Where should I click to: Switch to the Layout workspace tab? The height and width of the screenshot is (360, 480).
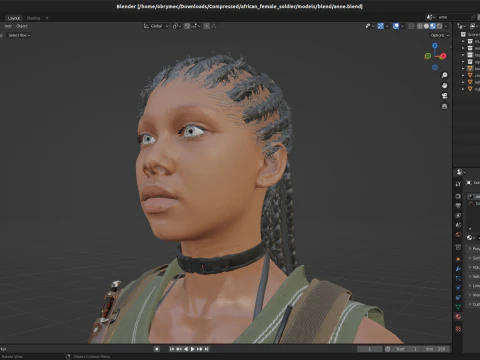tap(14, 18)
